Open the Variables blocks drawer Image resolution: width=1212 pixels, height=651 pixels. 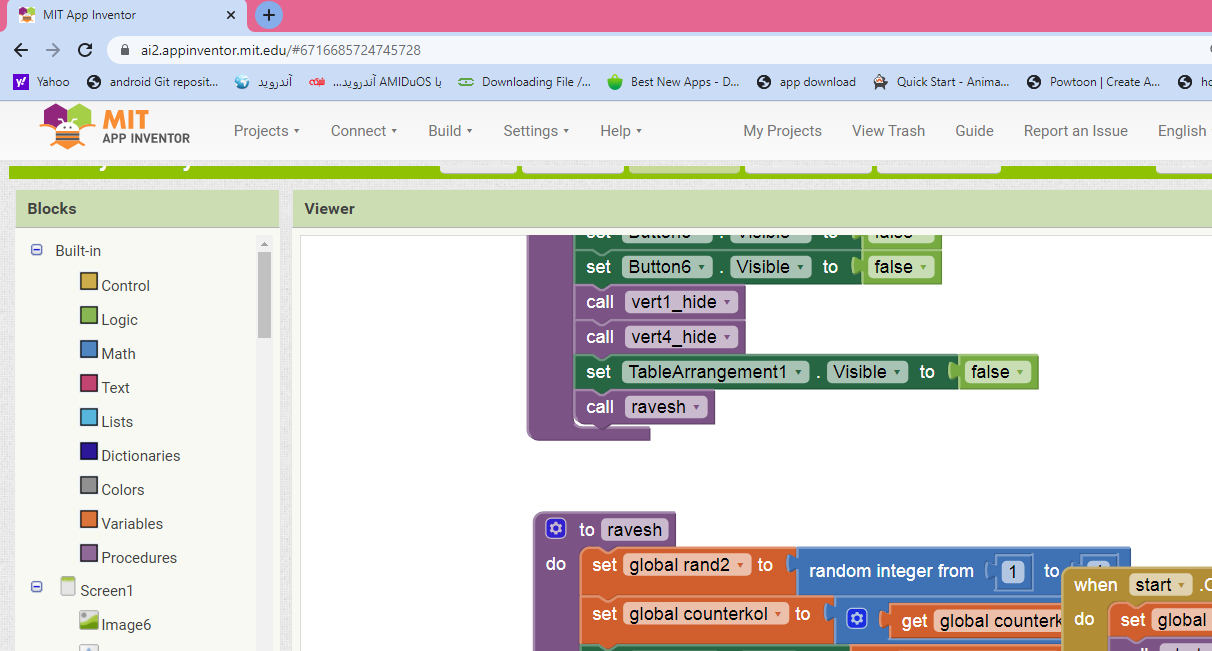click(x=131, y=523)
